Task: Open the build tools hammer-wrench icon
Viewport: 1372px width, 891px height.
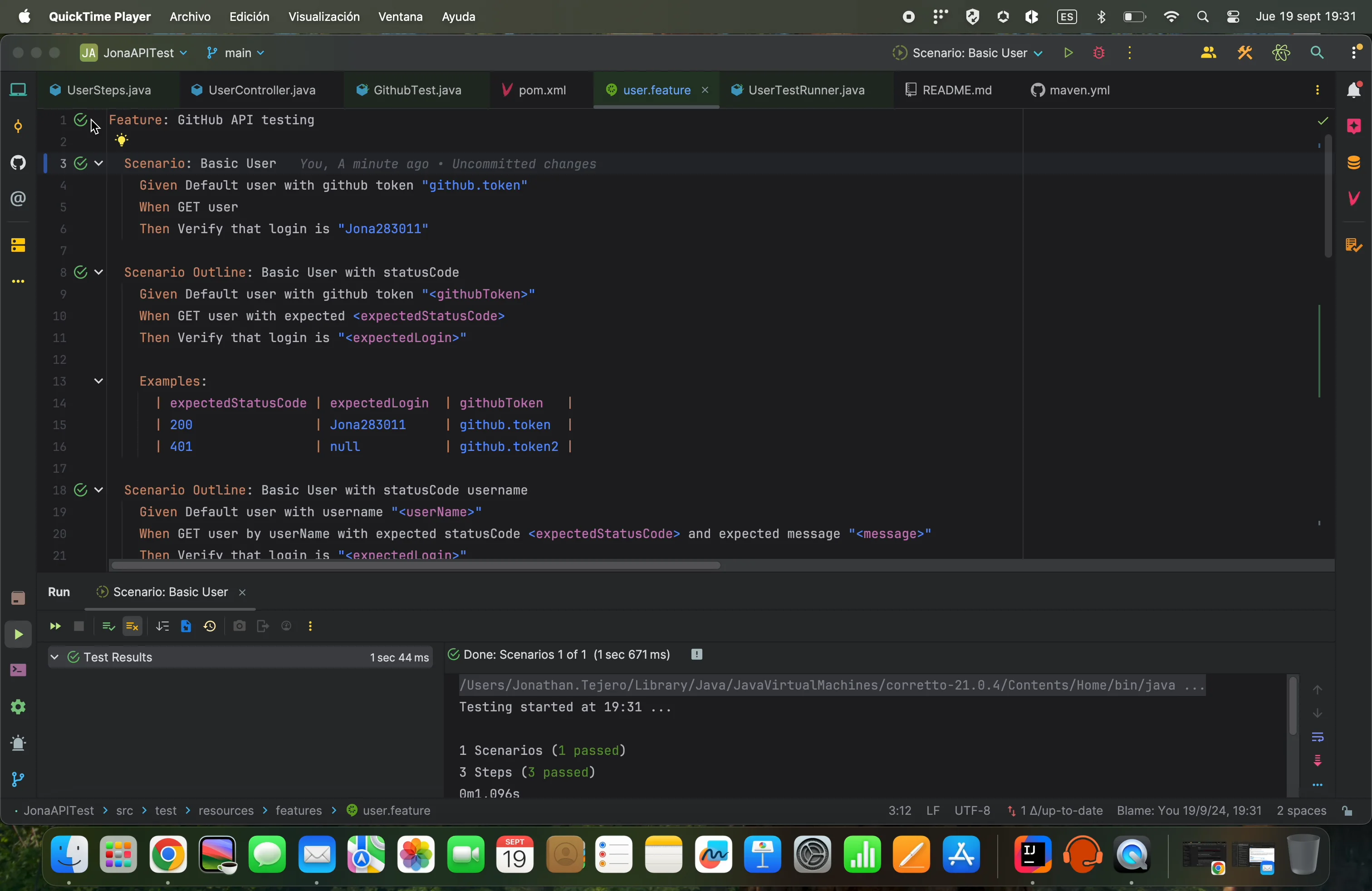Action: [1245, 53]
